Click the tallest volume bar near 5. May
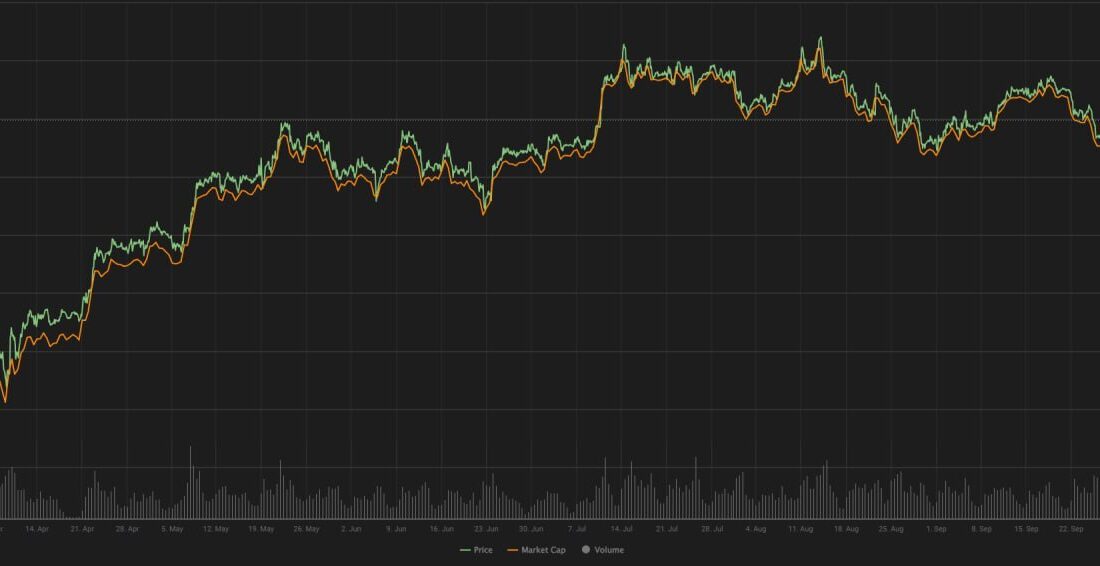Viewport: 1100px width, 566px height. [190, 448]
